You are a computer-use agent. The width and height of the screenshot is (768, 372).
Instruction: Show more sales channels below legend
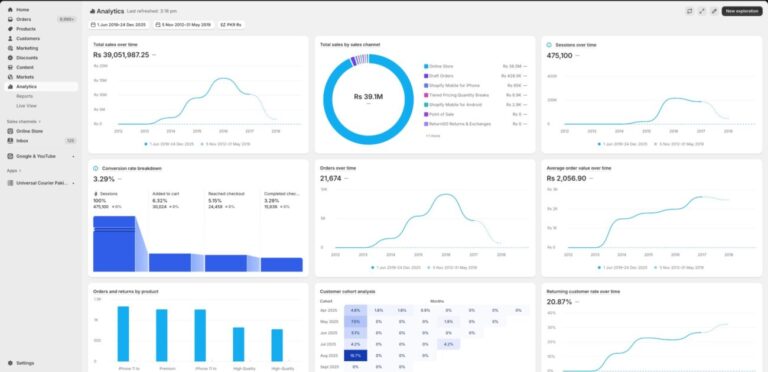(432, 136)
